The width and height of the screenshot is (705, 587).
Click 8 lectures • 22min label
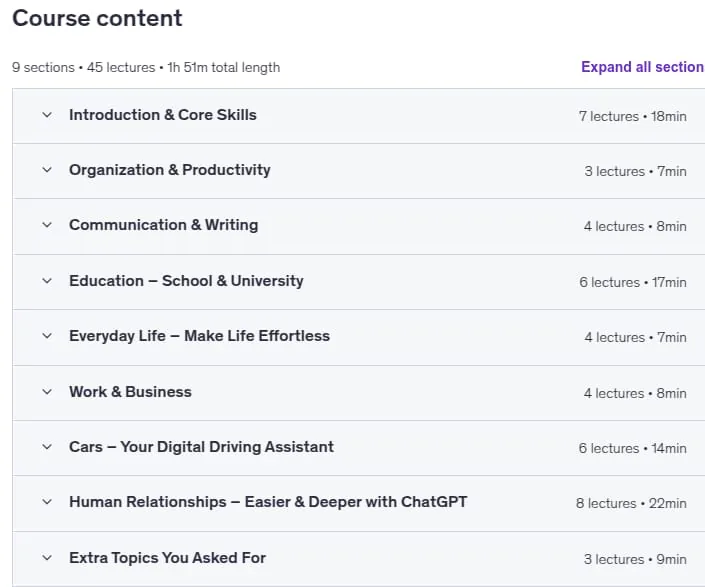[631, 503]
